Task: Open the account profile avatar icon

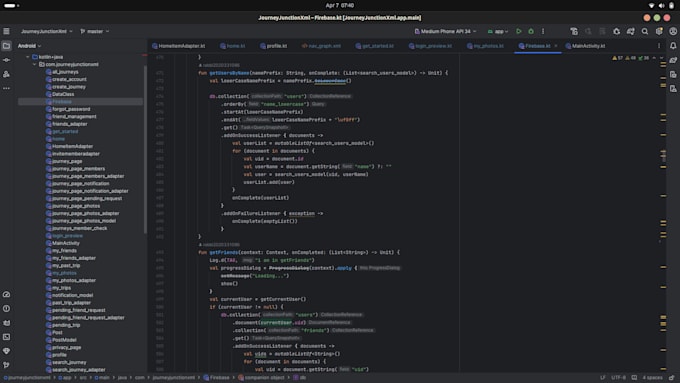Action: coord(673,31)
